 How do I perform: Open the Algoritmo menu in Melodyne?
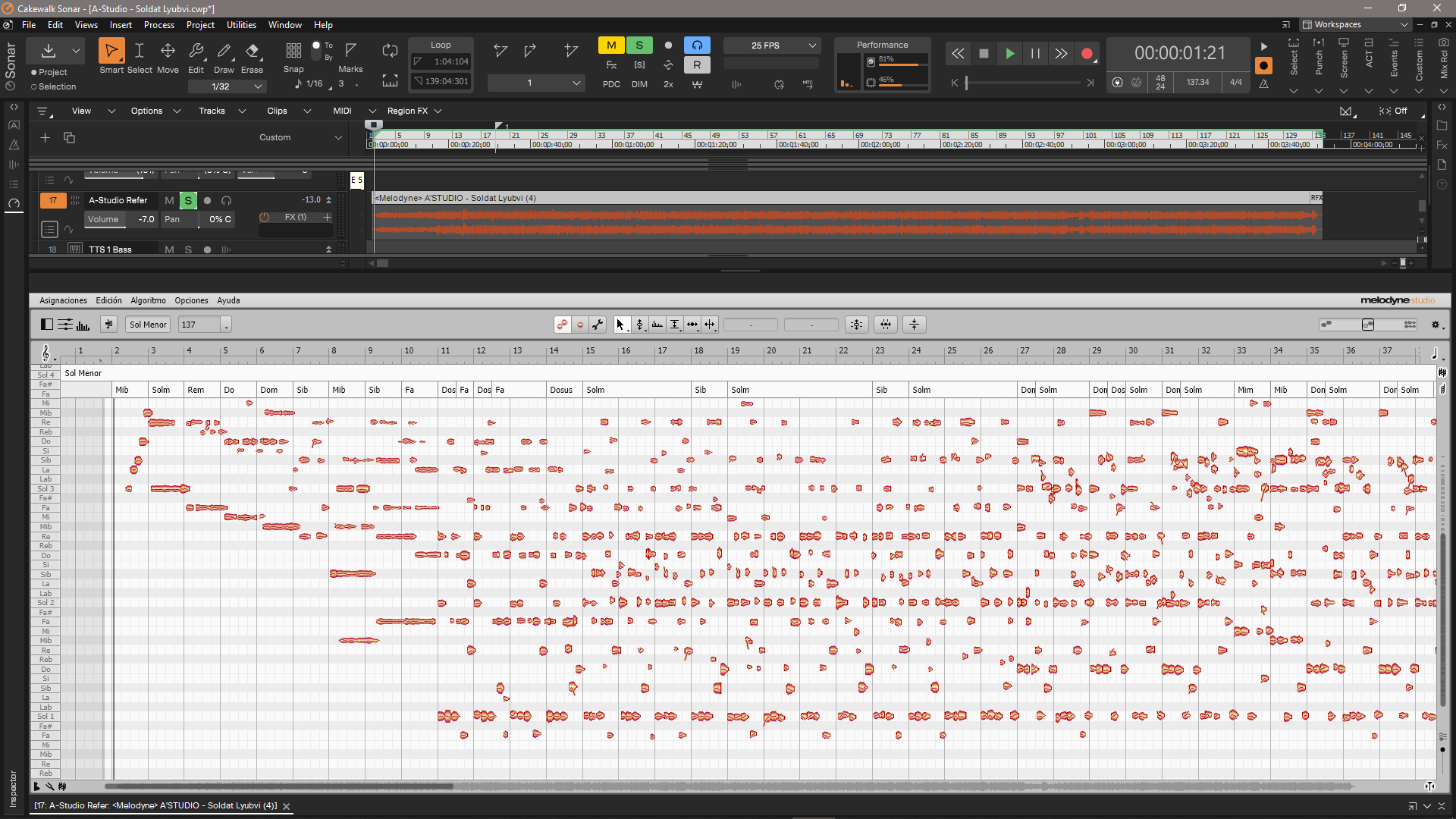148,300
